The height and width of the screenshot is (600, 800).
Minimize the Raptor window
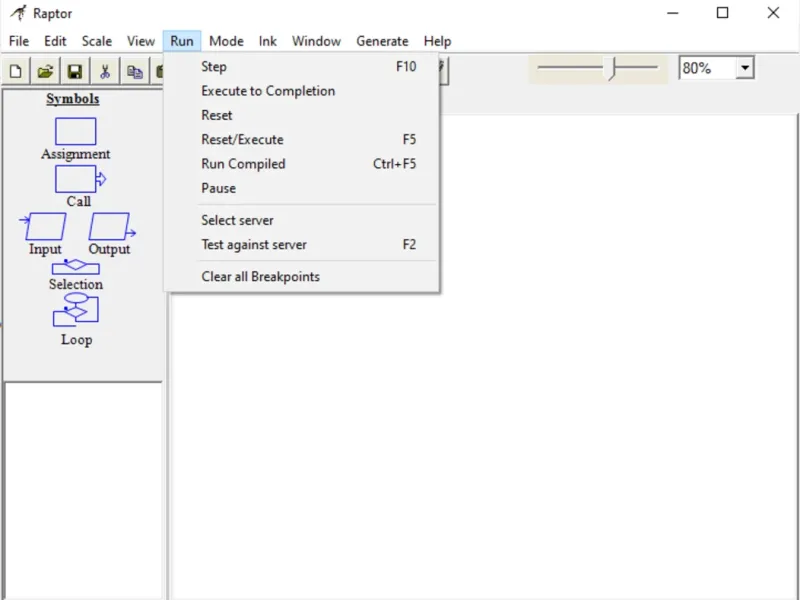[x=673, y=13]
